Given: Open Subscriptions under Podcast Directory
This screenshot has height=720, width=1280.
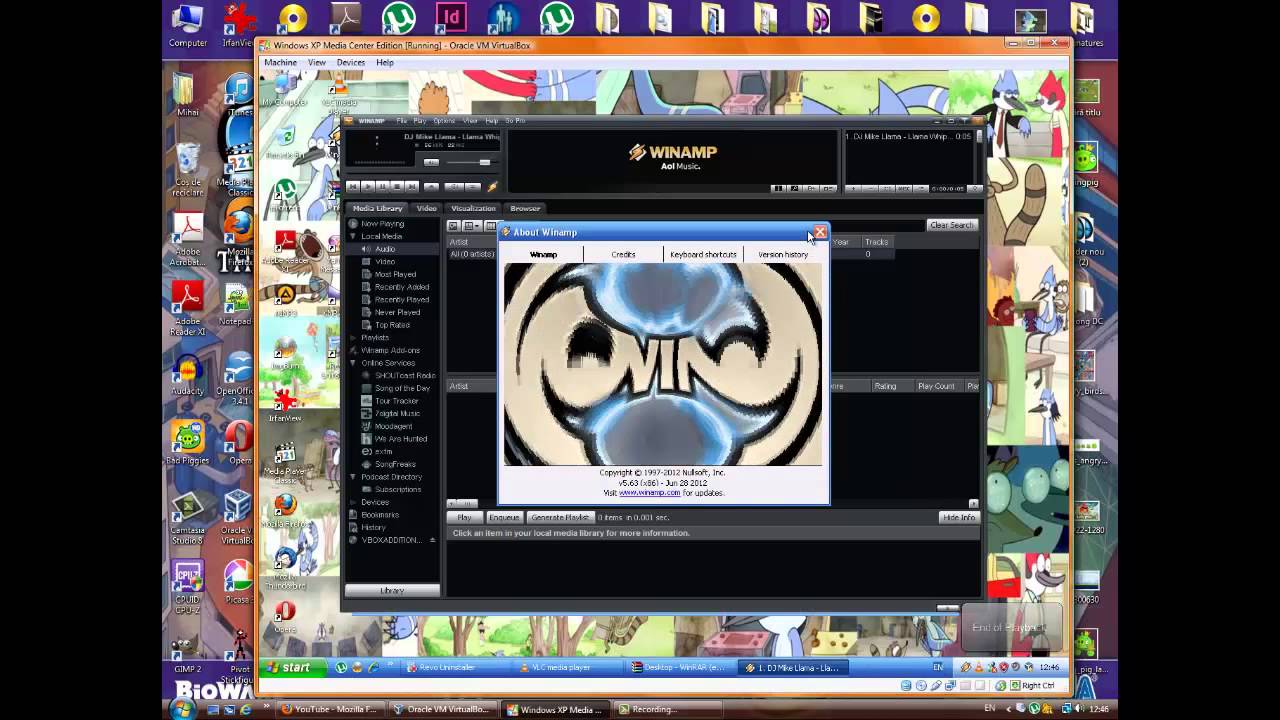Looking at the screenshot, I should pos(397,489).
